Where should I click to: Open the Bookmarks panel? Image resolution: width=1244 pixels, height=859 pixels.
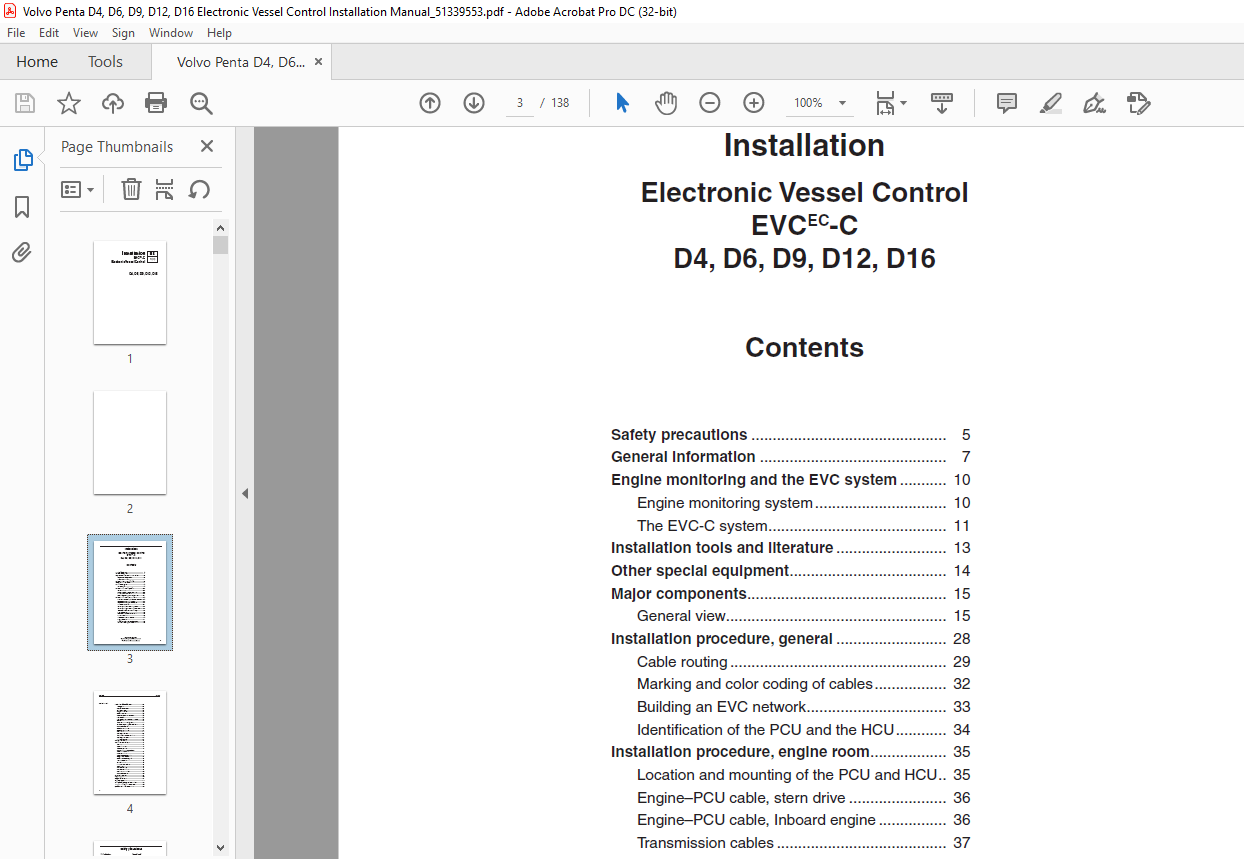(x=22, y=207)
